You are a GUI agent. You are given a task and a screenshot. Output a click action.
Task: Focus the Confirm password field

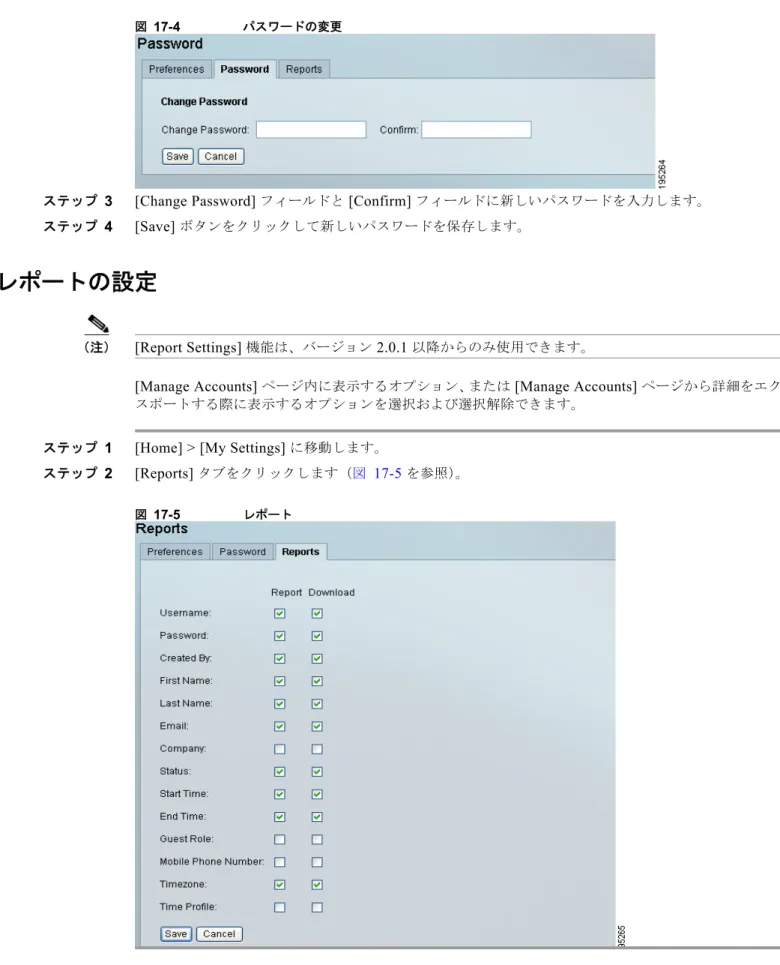pyautogui.click(x=476, y=130)
